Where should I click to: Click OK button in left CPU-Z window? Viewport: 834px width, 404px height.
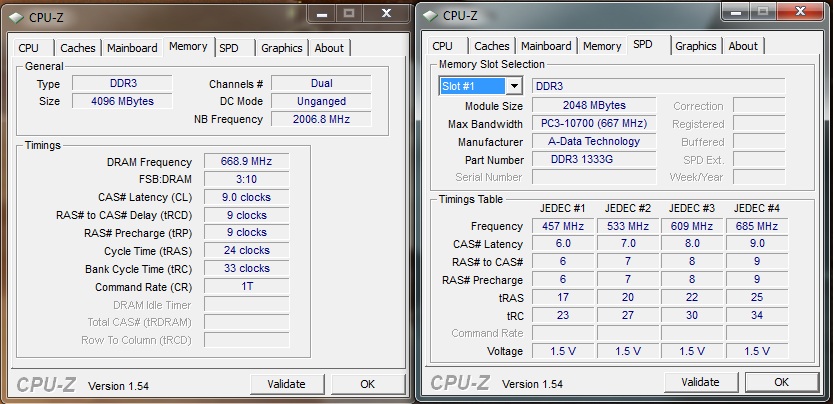click(x=368, y=384)
